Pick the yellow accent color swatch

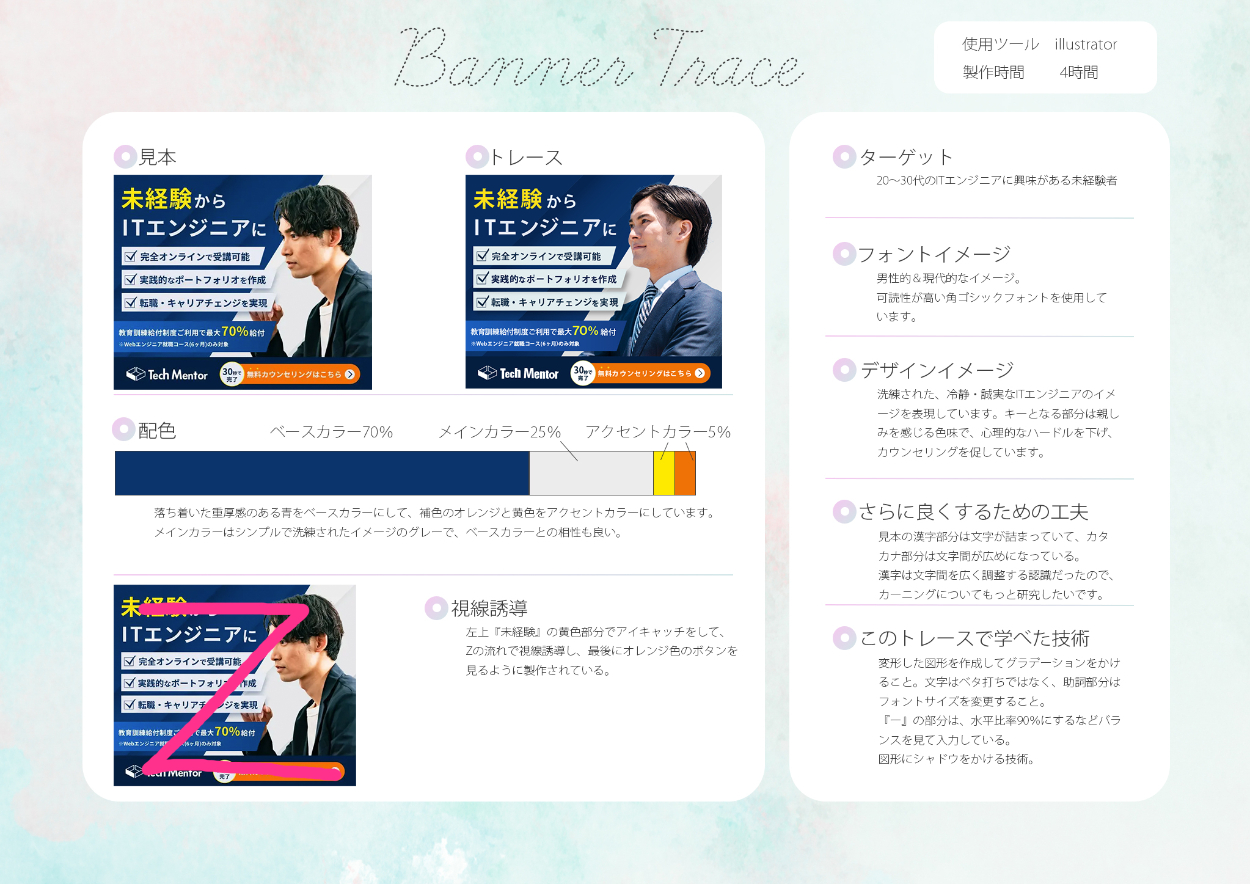coord(663,473)
